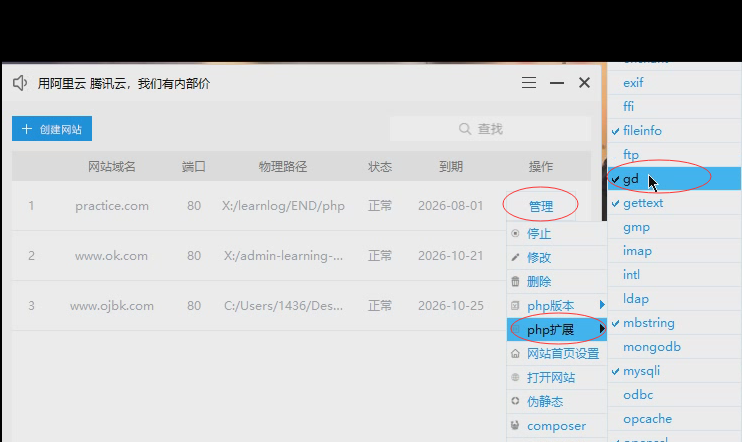Click expiry date 2026-10-25

point(450,306)
